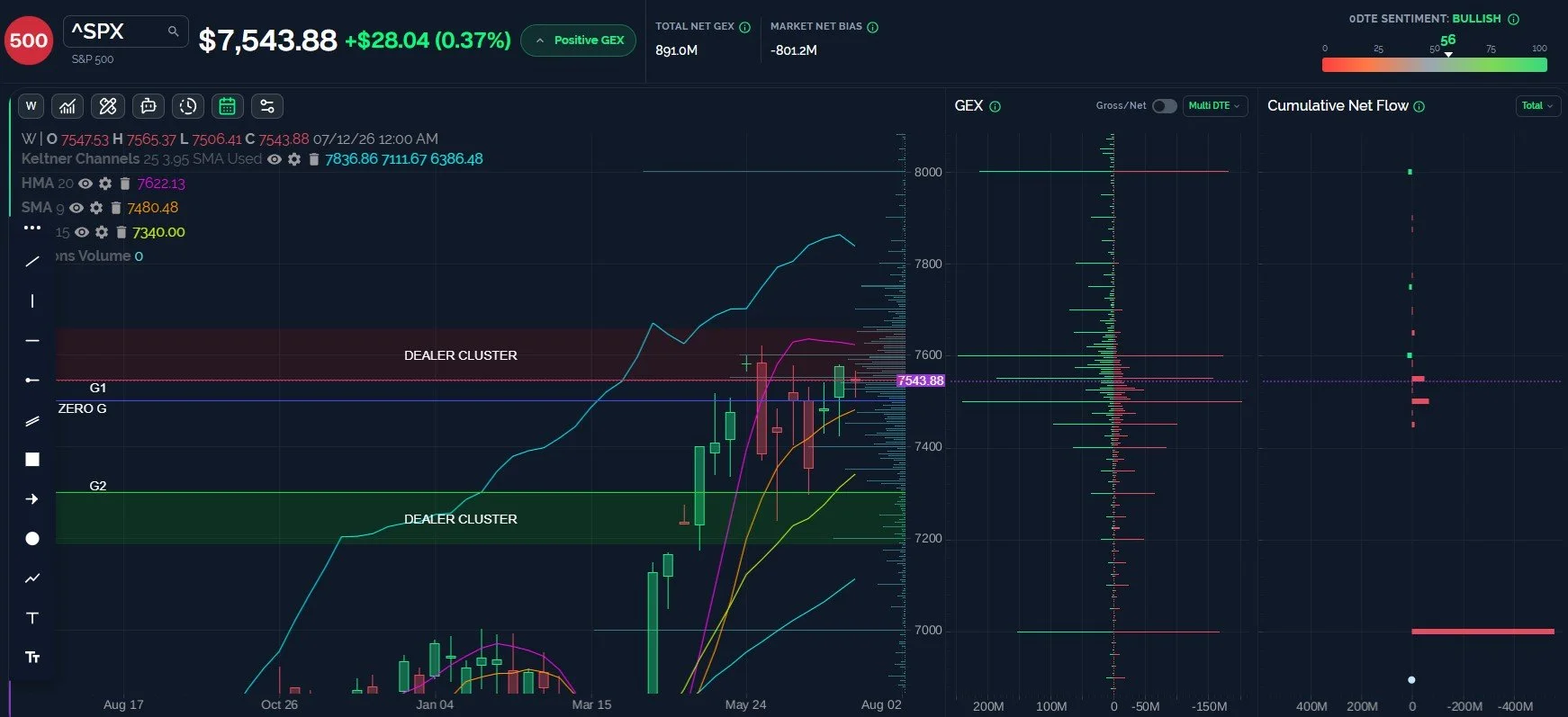Delete the 15-period indicator
This screenshot has width=1568, height=717.
pyautogui.click(x=122, y=232)
